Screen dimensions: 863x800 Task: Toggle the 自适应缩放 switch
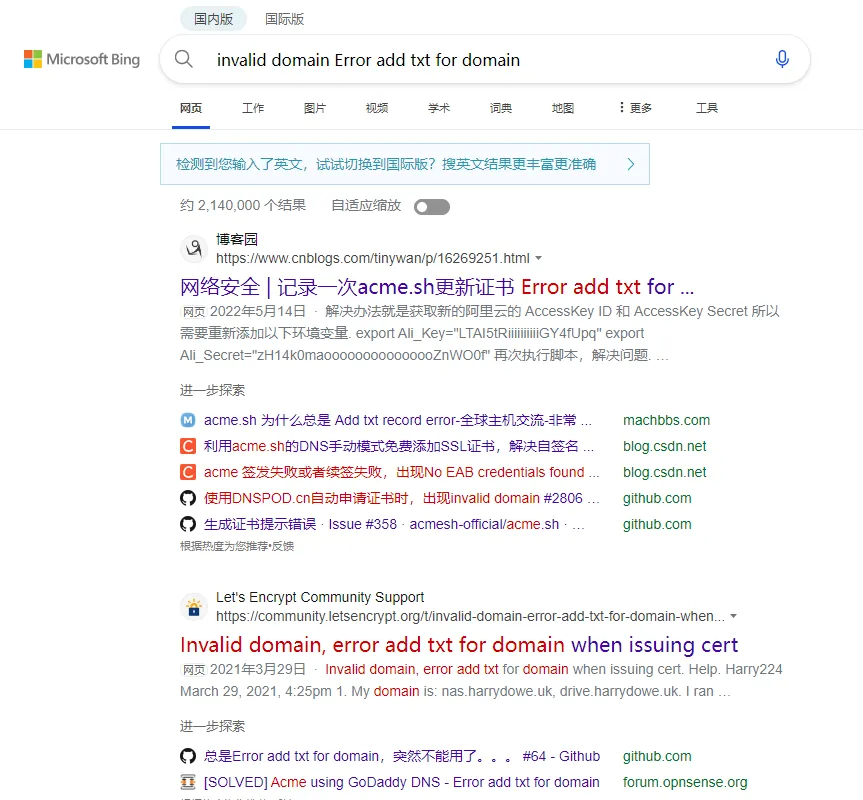click(x=432, y=207)
